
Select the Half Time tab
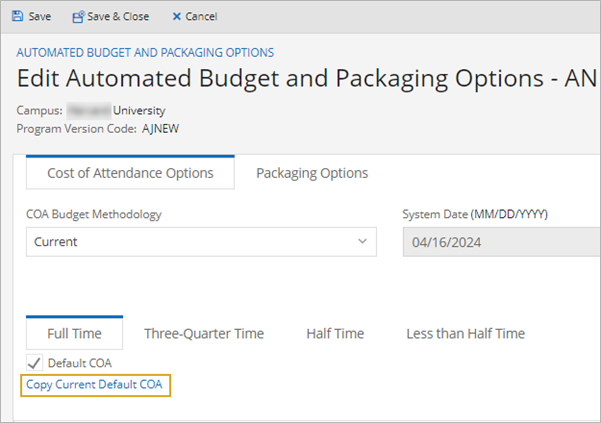(335, 333)
